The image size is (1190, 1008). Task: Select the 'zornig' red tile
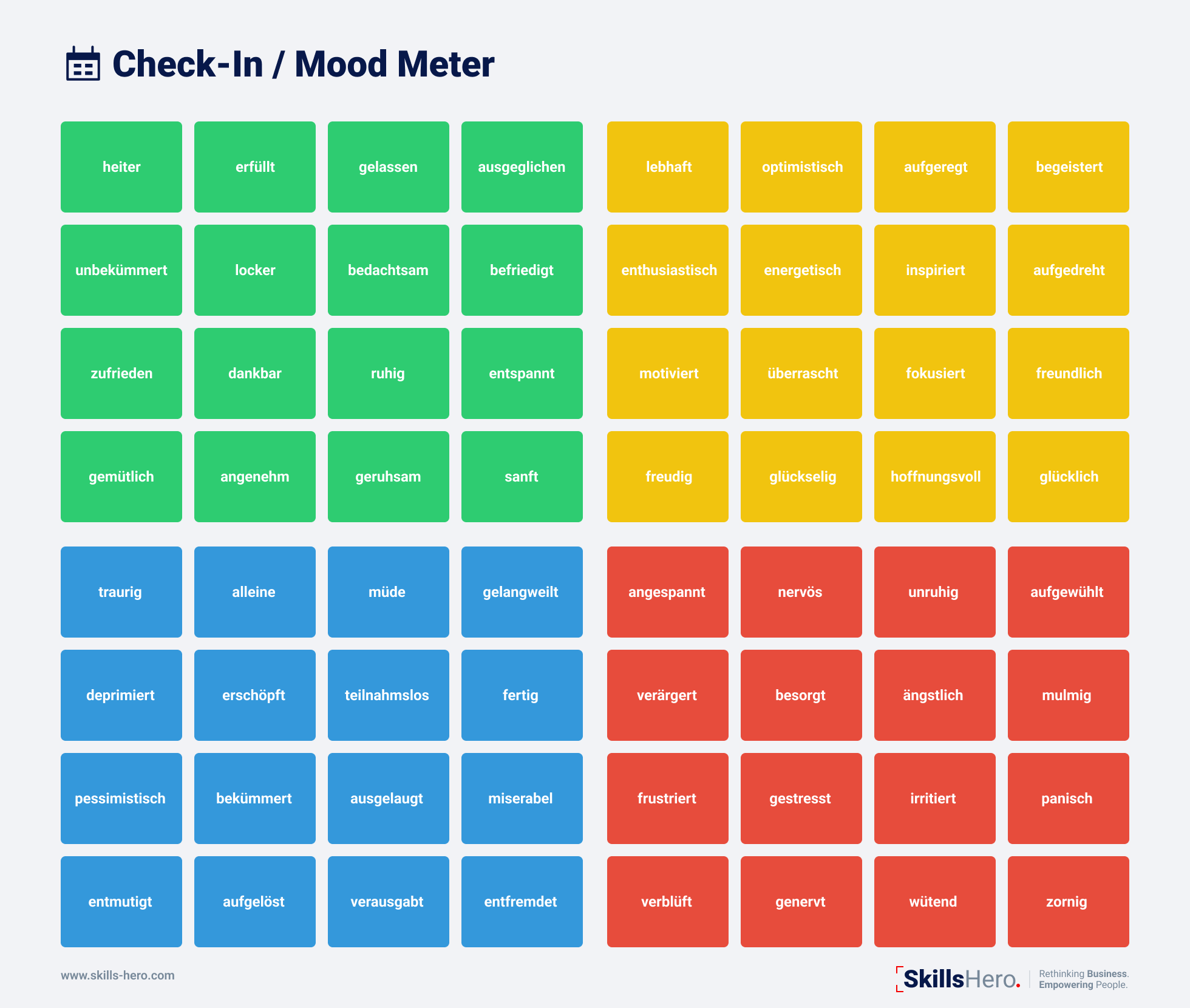[1069, 902]
